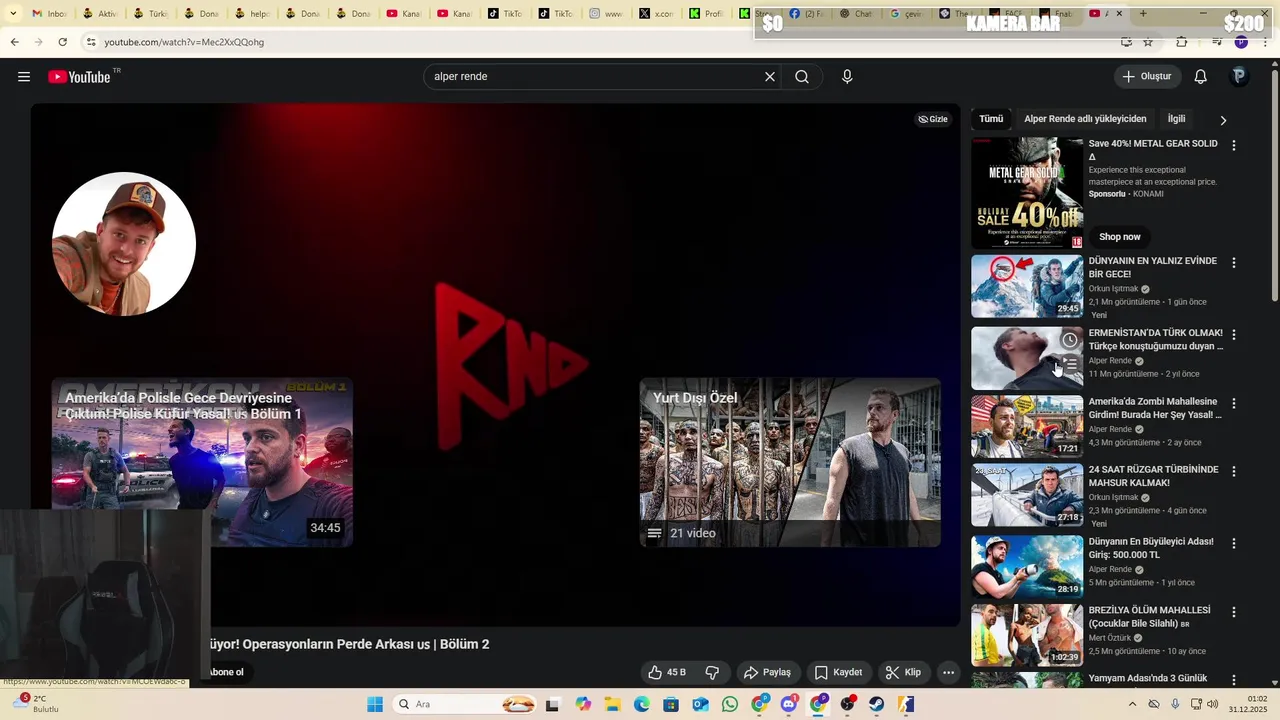Viewport: 1280px width, 720px height.
Task: Click the Shop now button
Action: pyautogui.click(x=1120, y=237)
